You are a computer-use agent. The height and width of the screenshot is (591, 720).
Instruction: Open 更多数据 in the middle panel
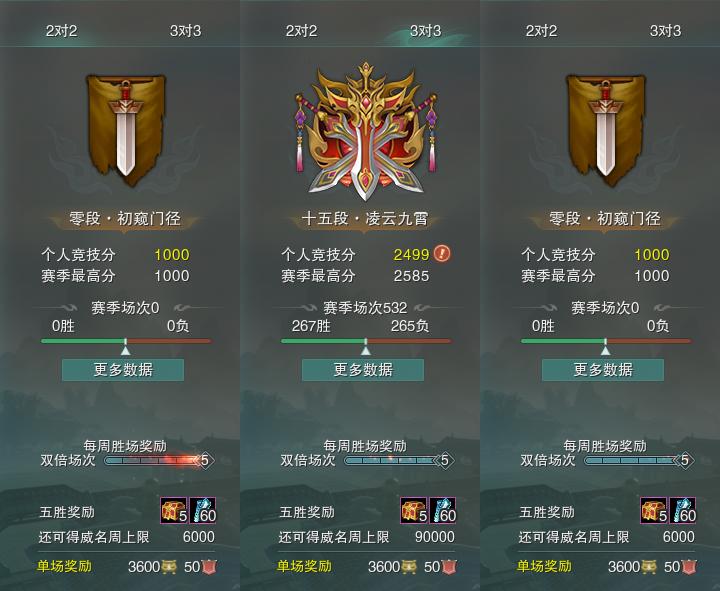point(363,370)
